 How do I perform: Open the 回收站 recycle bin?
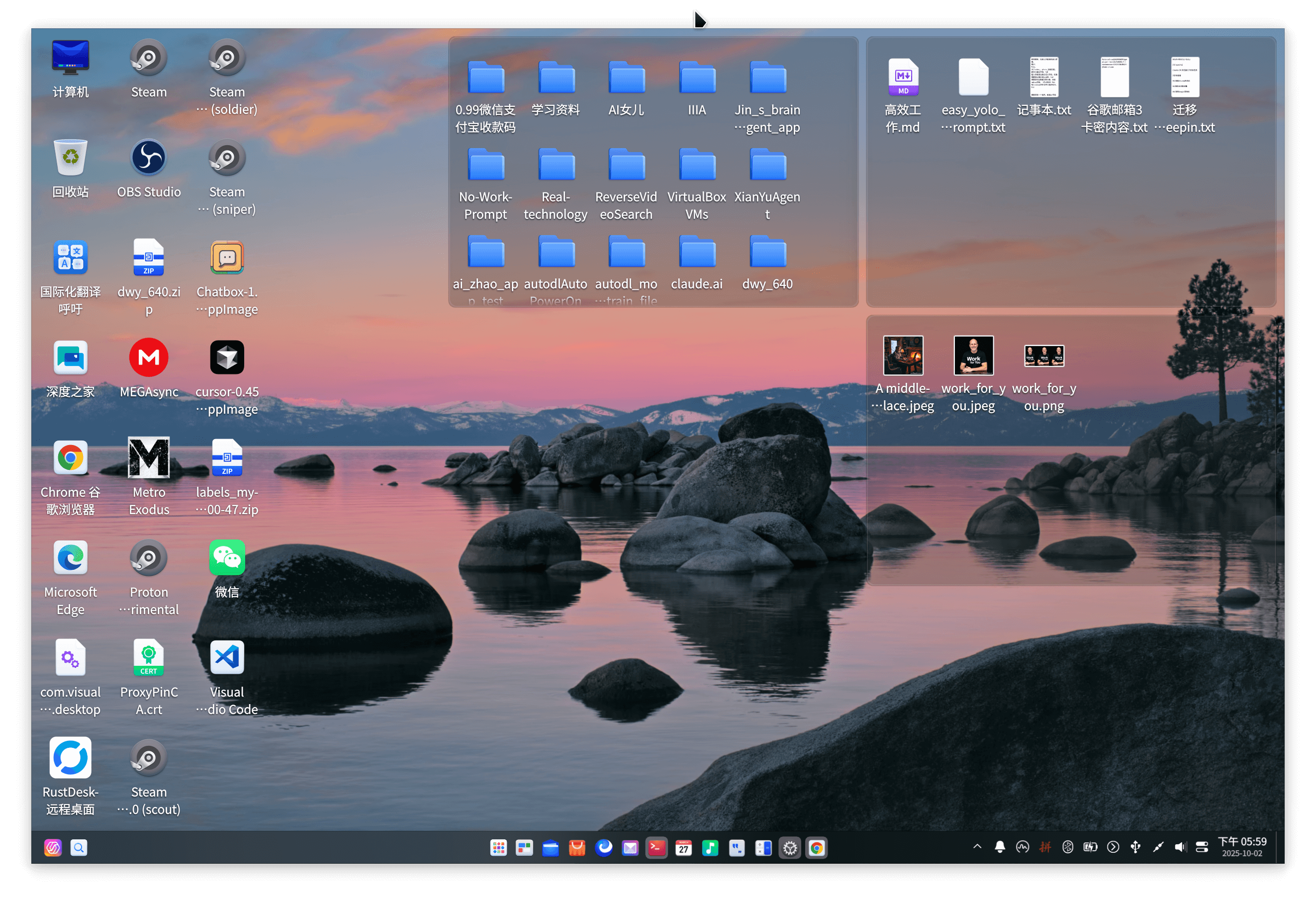[x=70, y=158]
